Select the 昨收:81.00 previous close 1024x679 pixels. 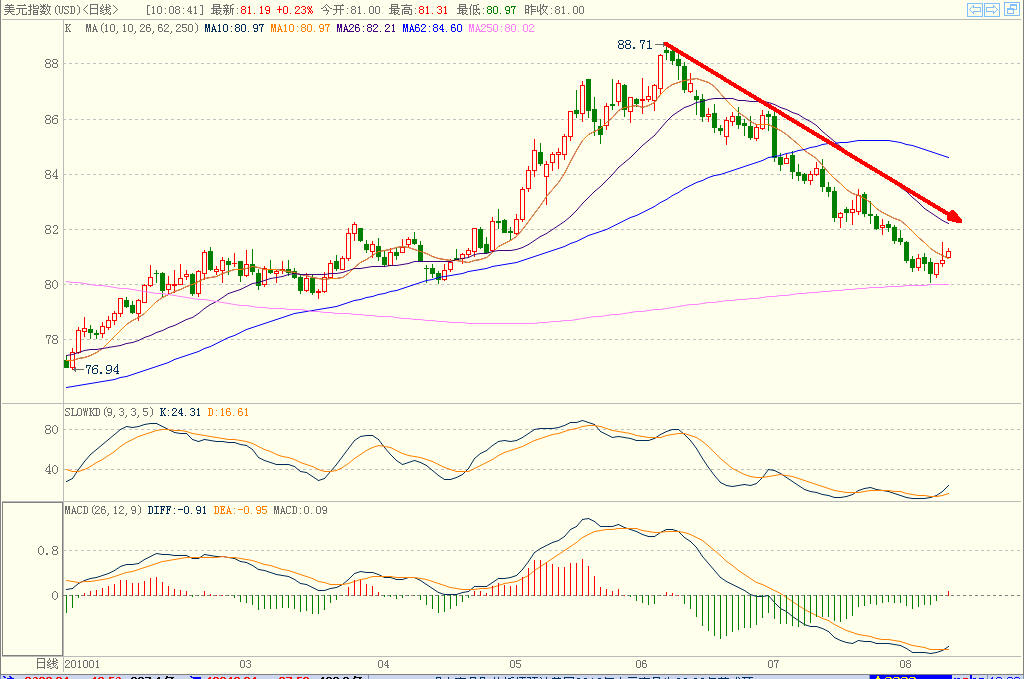click(554, 10)
